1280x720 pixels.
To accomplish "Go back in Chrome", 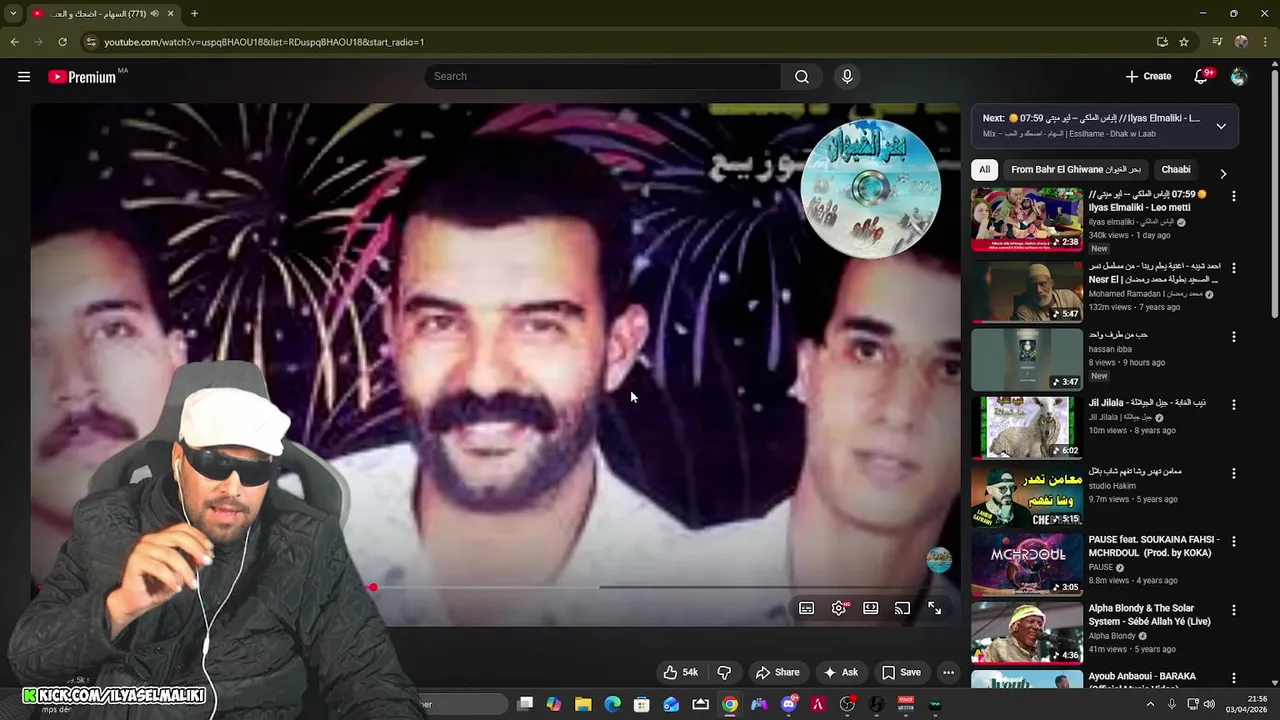I will pos(14,42).
